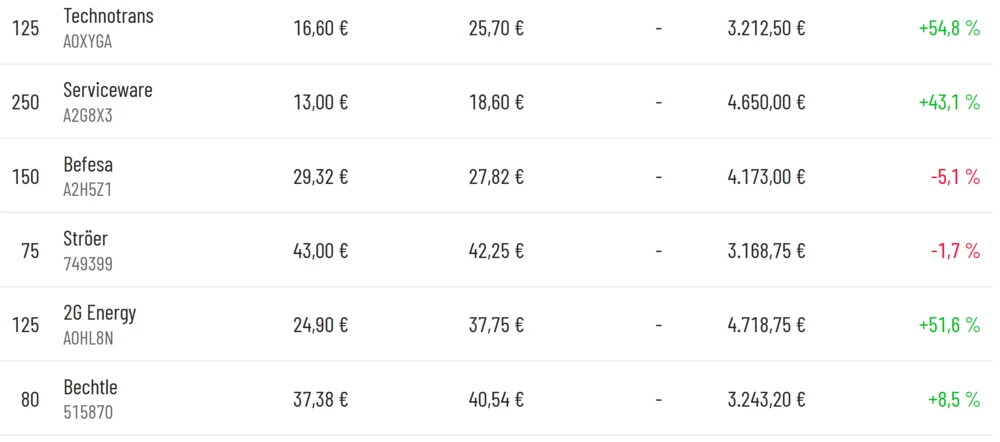Click the Serviceware quantity 250
The image size is (1000, 442).
pyautogui.click(x=25, y=103)
